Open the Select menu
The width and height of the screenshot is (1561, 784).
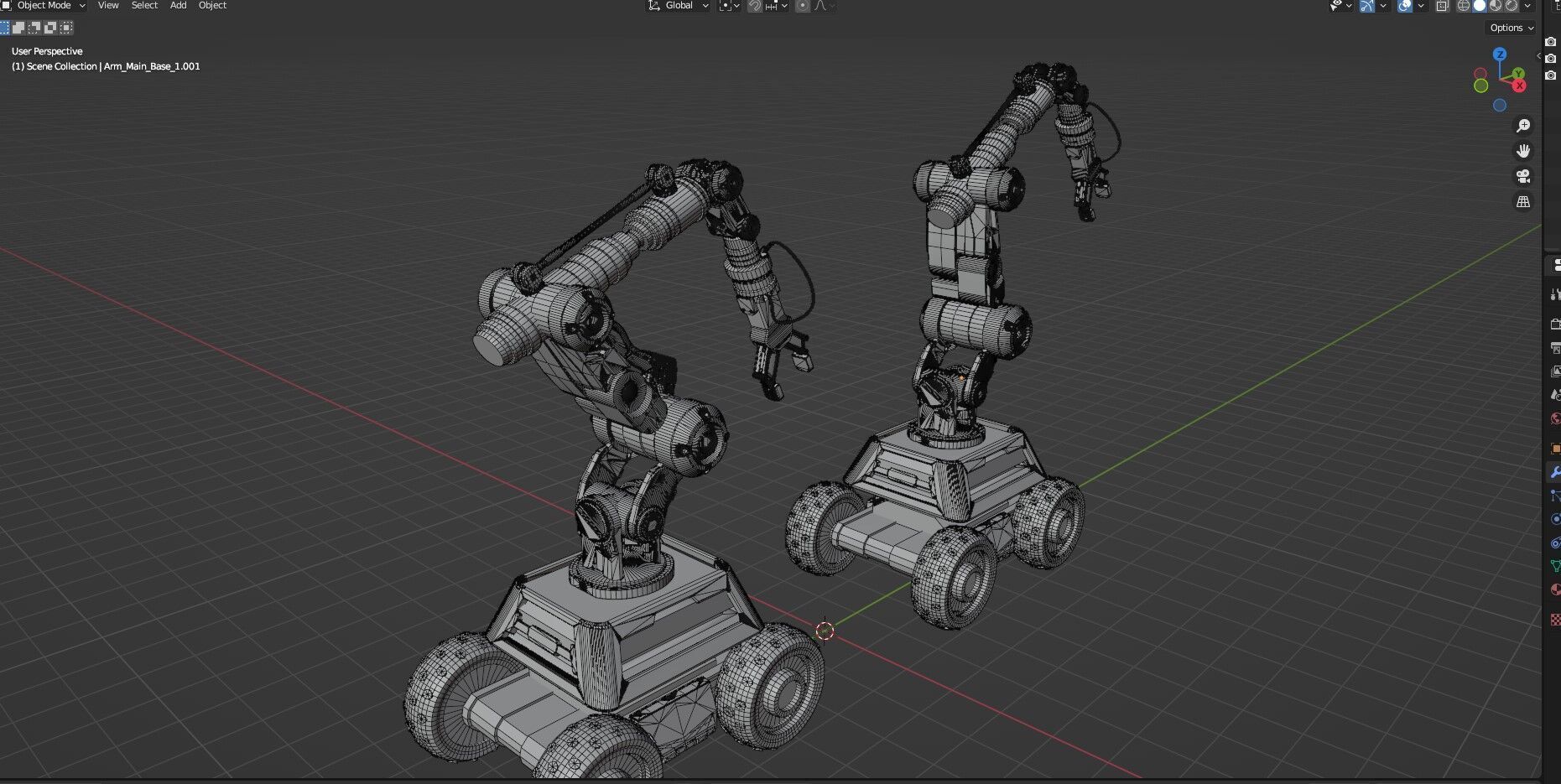[x=144, y=6]
